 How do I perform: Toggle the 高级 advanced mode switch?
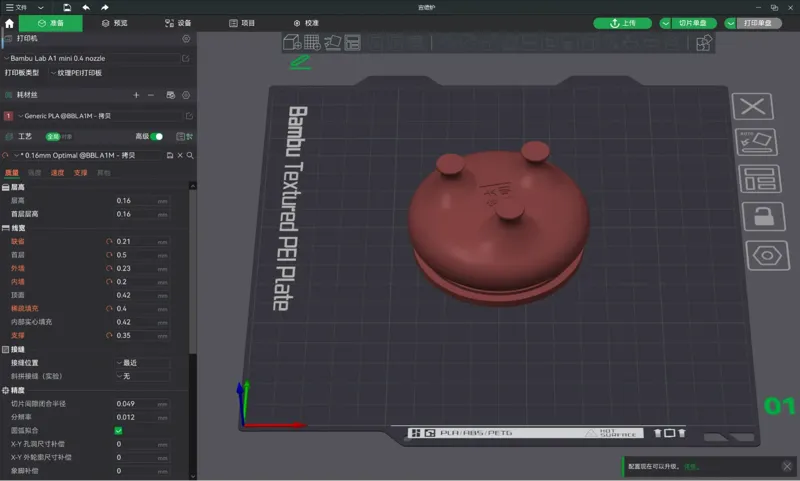157,136
